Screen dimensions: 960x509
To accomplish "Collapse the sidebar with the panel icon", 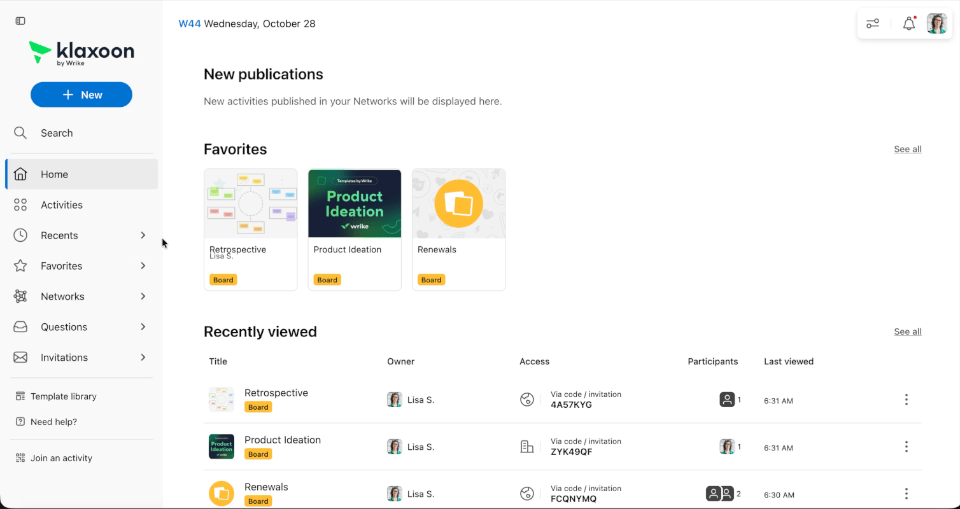I will [x=20, y=21].
